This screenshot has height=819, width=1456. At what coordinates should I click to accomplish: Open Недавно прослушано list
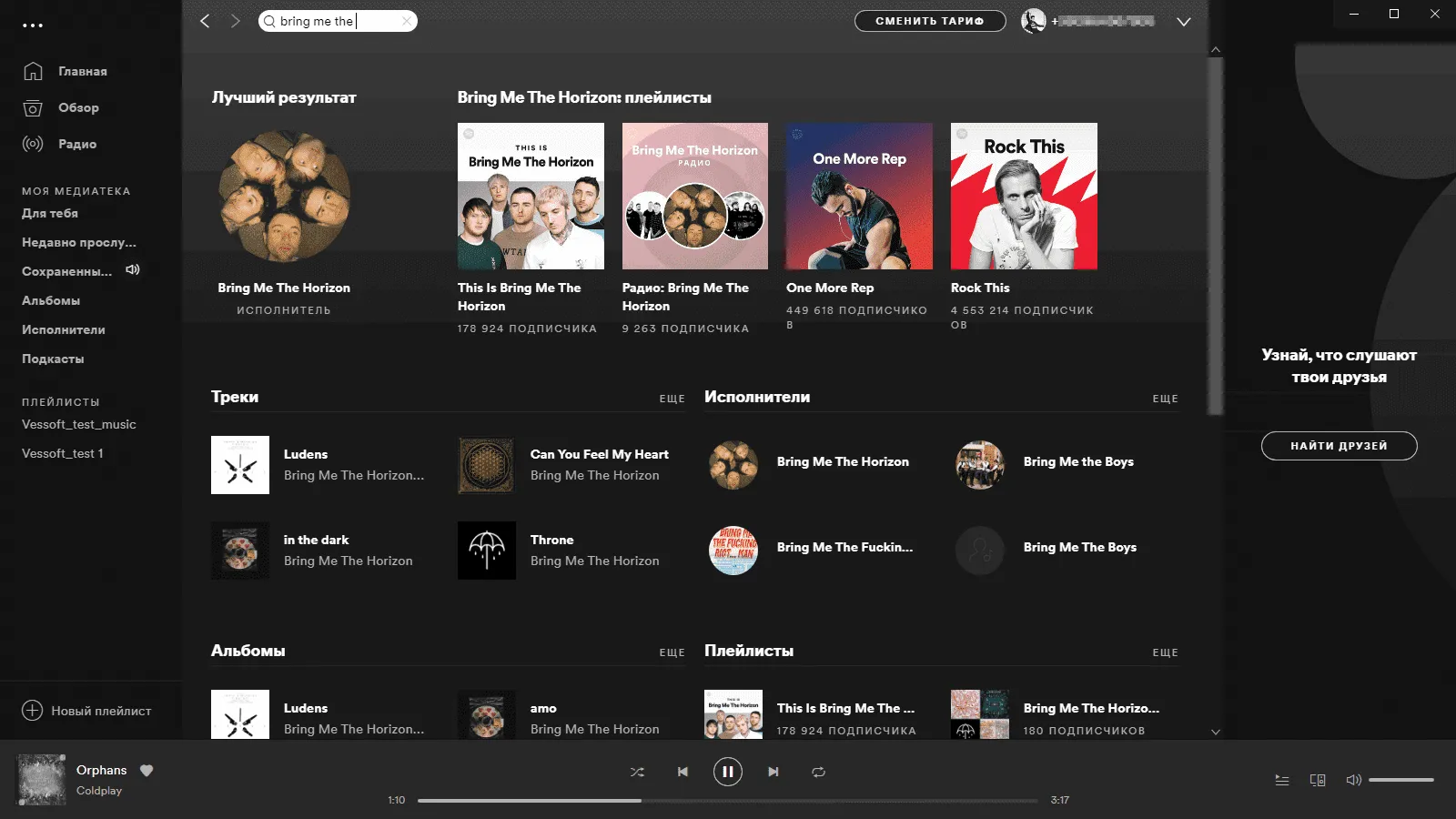[x=79, y=242]
